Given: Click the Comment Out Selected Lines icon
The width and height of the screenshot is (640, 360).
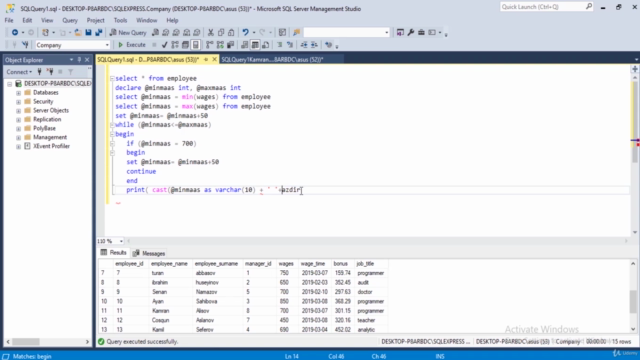Looking at the screenshot, I should point(280,45).
